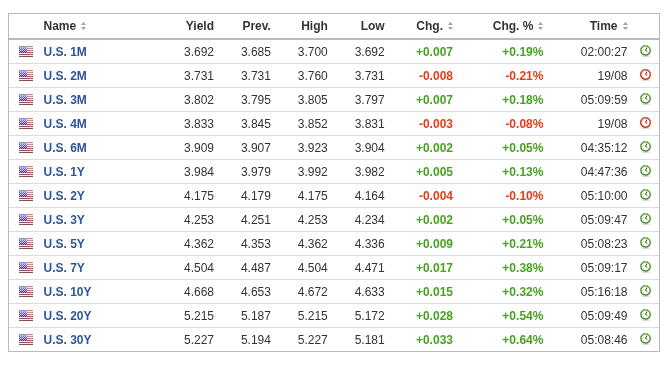
Task: Select the 02:00:27 time in U.S. 1M row
Action: (604, 52)
